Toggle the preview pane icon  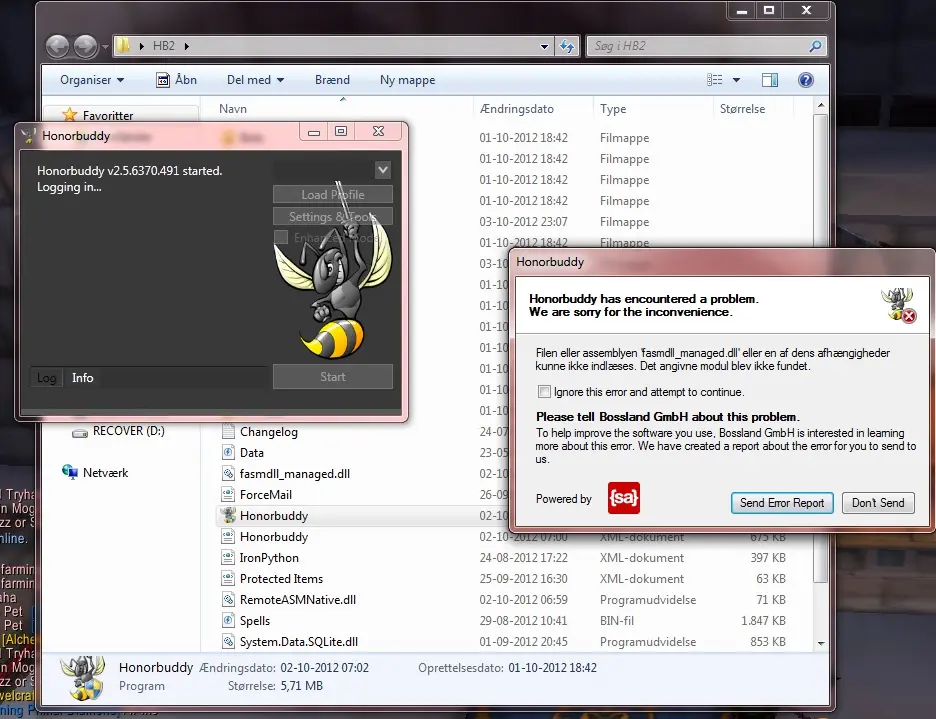point(770,80)
